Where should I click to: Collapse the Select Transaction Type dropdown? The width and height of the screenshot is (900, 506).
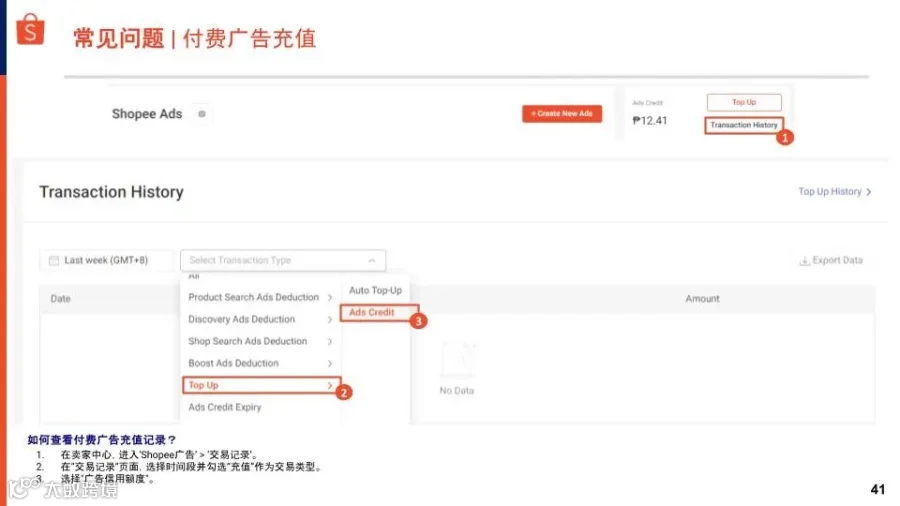(x=283, y=260)
